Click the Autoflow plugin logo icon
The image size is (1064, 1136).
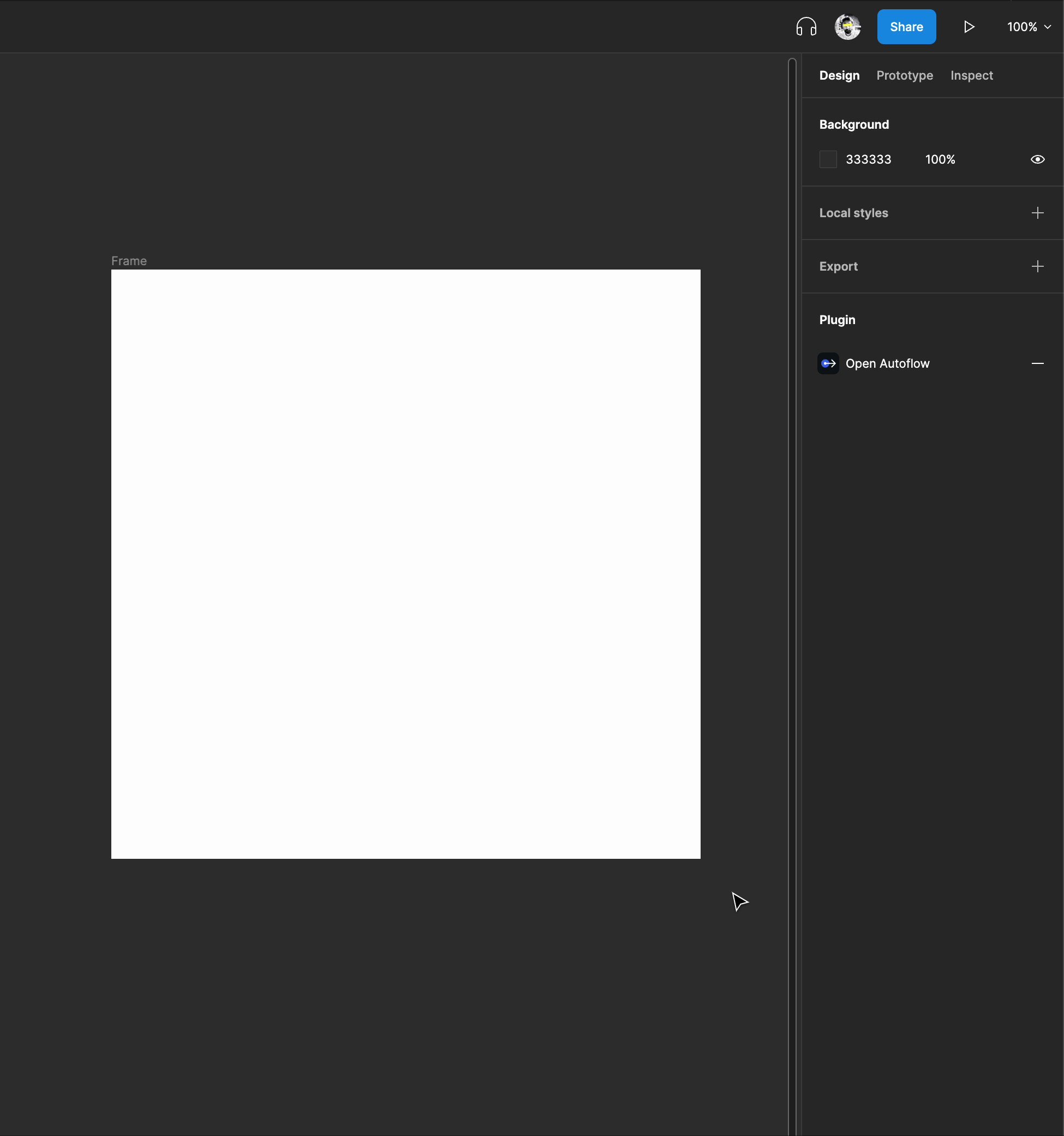click(x=829, y=363)
